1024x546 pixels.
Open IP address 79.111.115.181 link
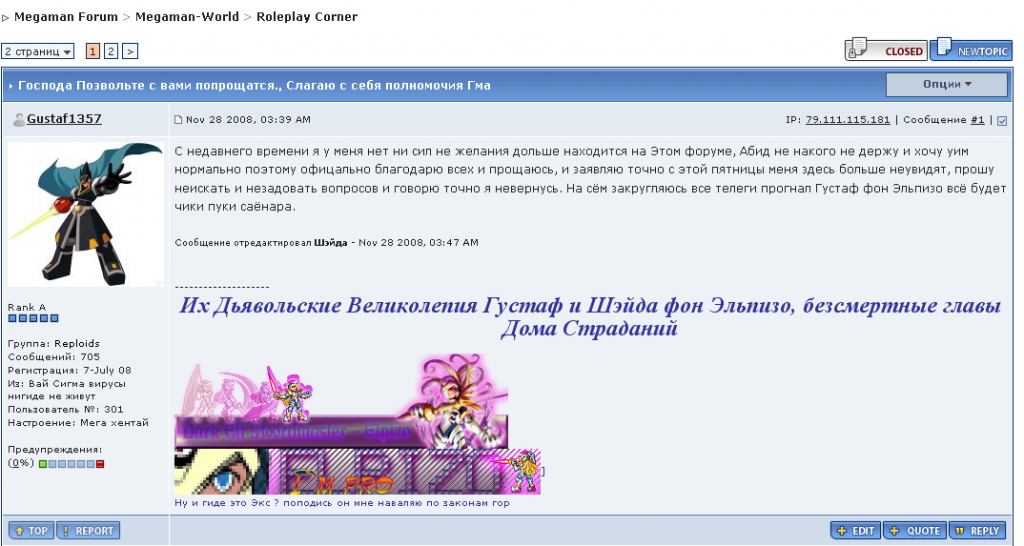[x=848, y=120]
